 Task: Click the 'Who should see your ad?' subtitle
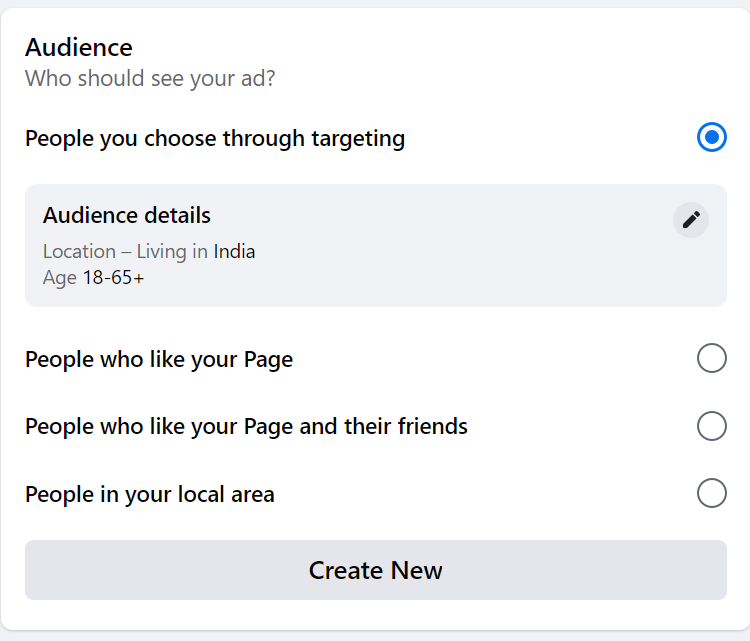point(150,78)
